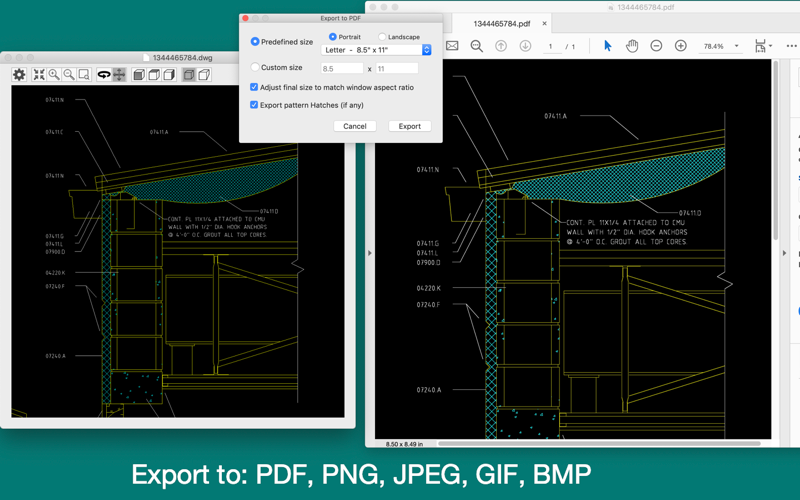
Task: Expand the left panel arrow in PDF viewer
Action: [x=370, y=253]
